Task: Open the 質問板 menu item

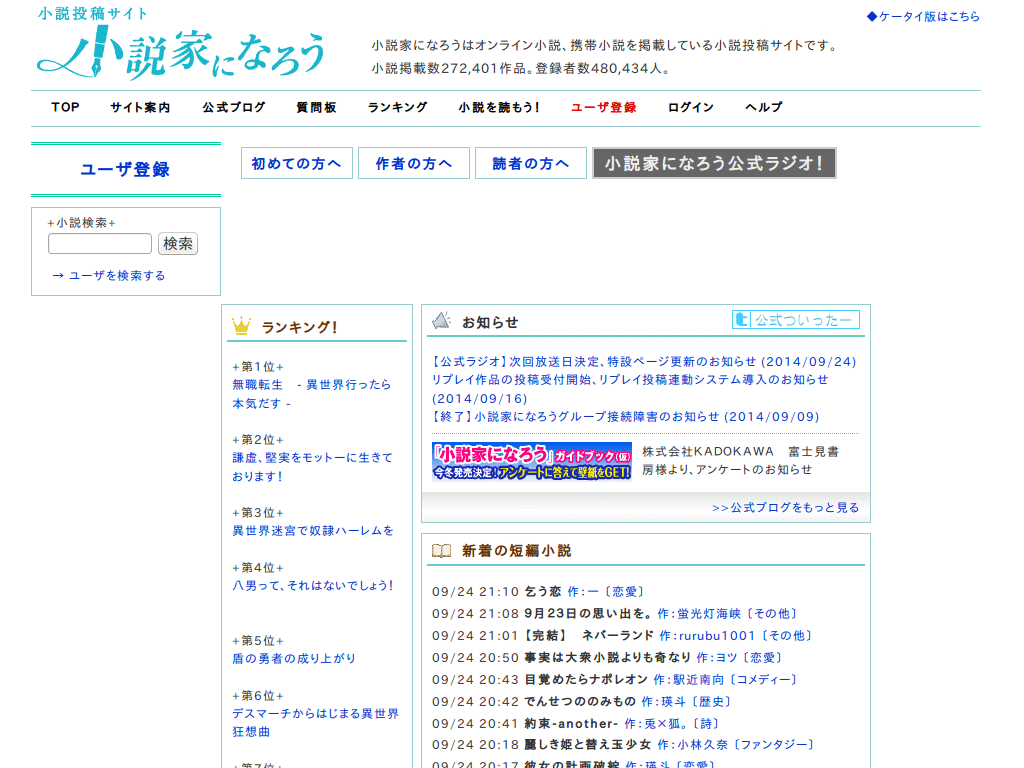Action: point(316,108)
